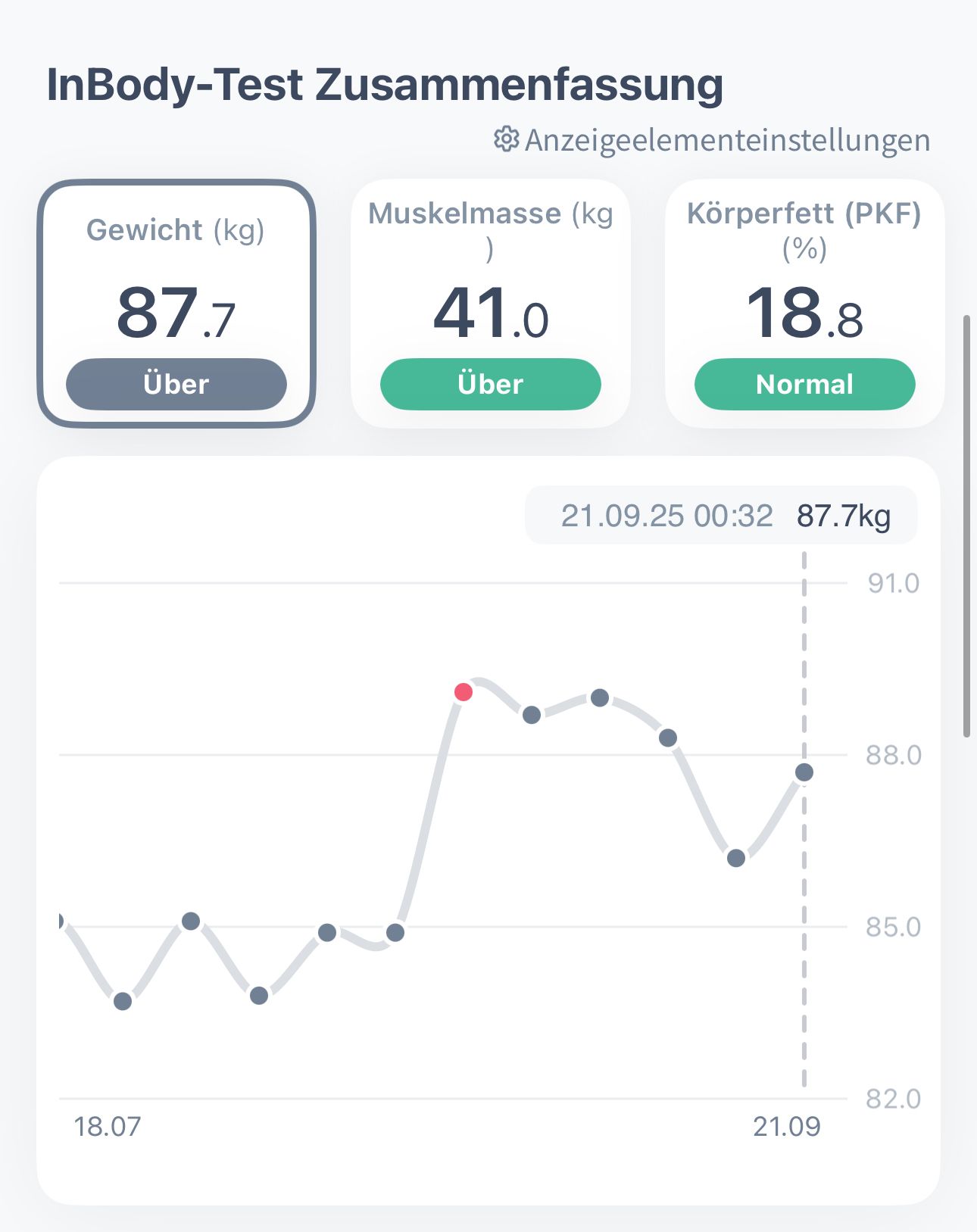Tap the grey Über badge under 87.7
977x1232 pixels.
point(176,384)
